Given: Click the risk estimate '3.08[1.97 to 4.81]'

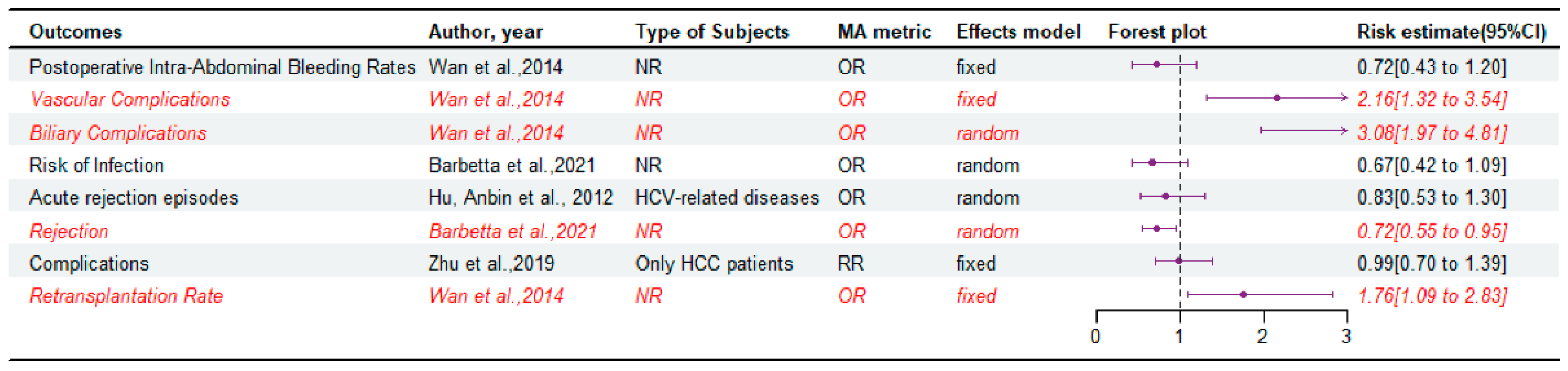Looking at the screenshot, I should pos(1432,133).
